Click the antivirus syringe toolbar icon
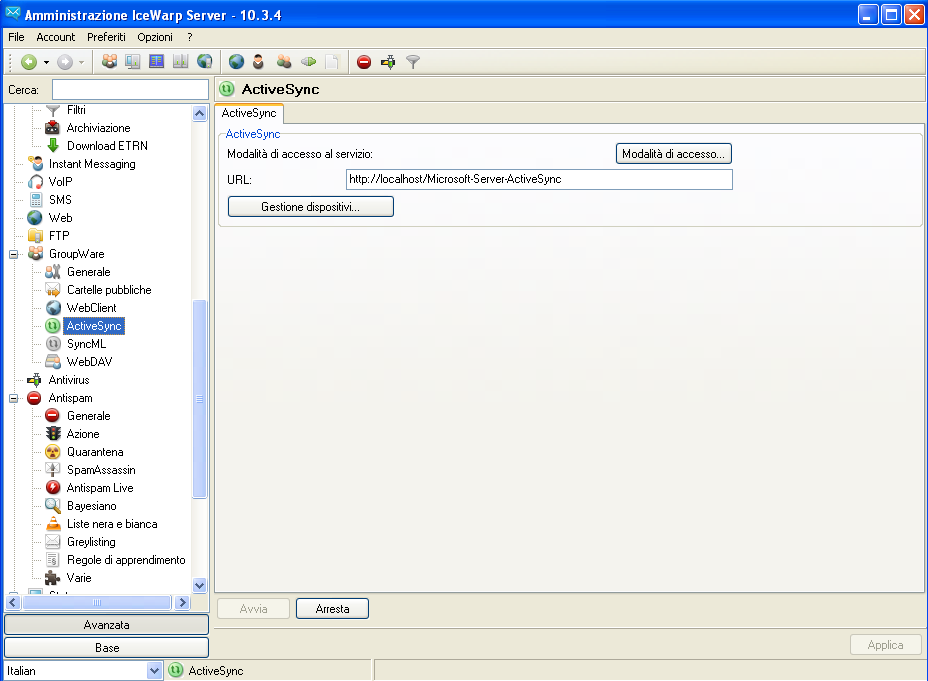The width and height of the screenshot is (928, 681). (x=388, y=62)
